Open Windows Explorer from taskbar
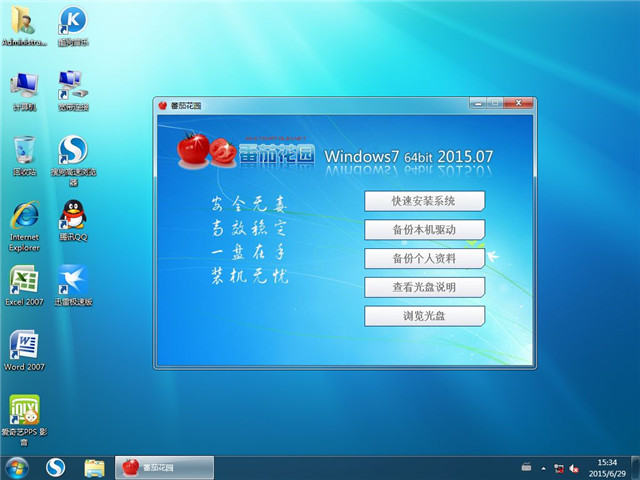The image size is (640, 480). (94, 468)
